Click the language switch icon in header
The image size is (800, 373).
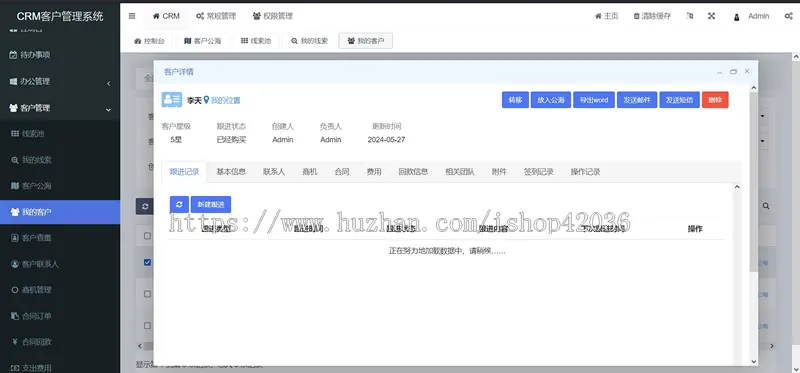[690, 16]
